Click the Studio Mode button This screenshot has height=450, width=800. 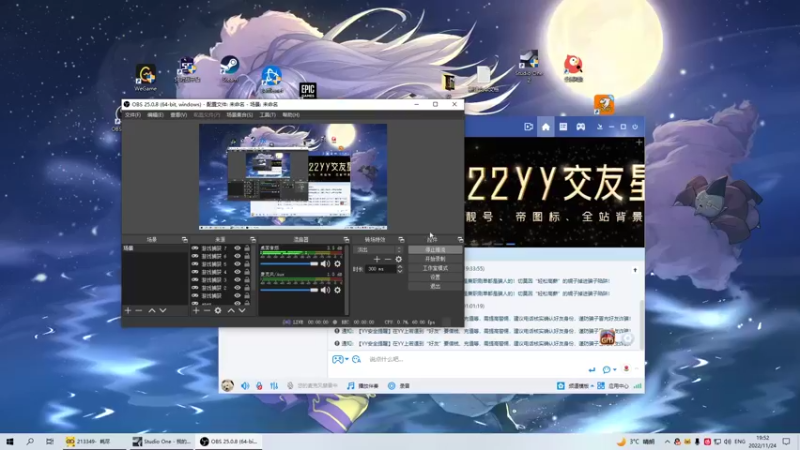435,268
